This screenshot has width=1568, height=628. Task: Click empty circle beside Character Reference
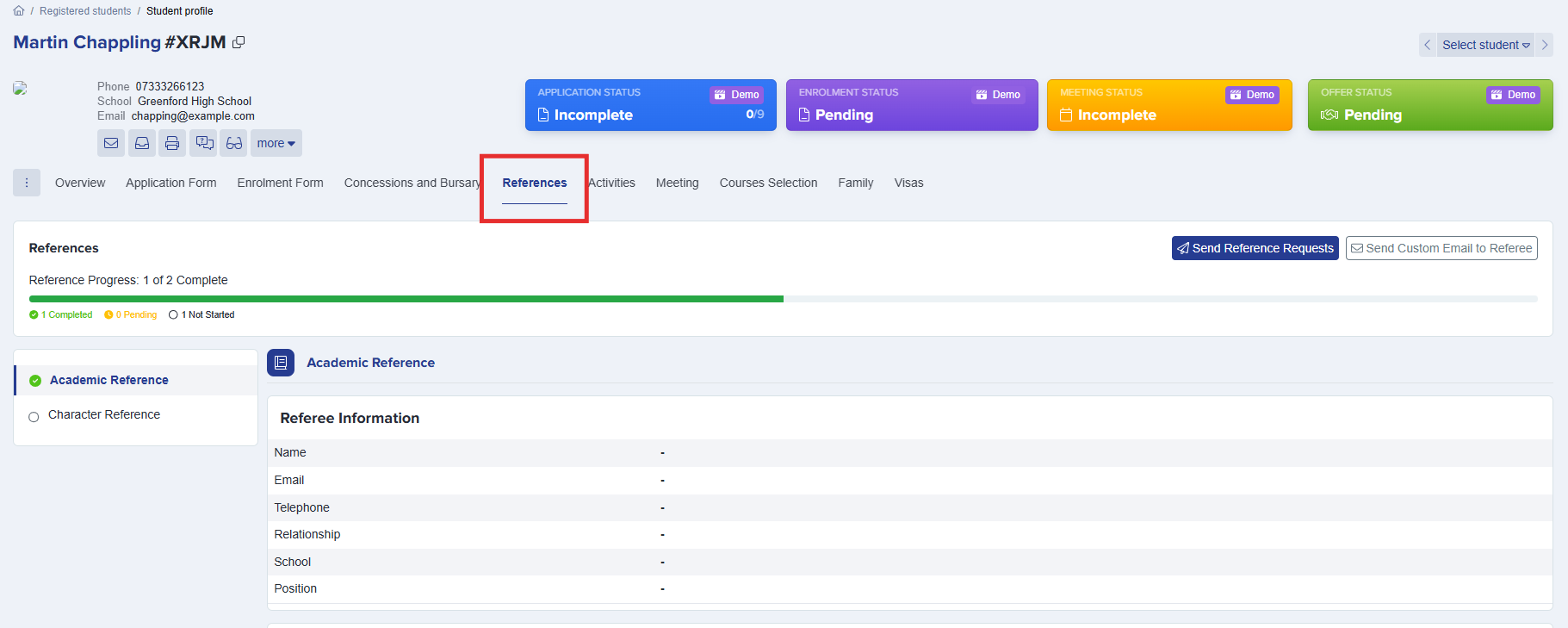34,417
